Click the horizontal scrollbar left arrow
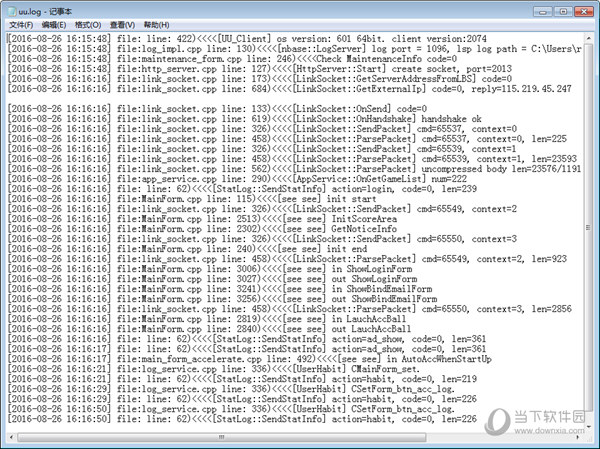The height and width of the screenshot is (449, 600). pyautogui.click(x=10, y=437)
